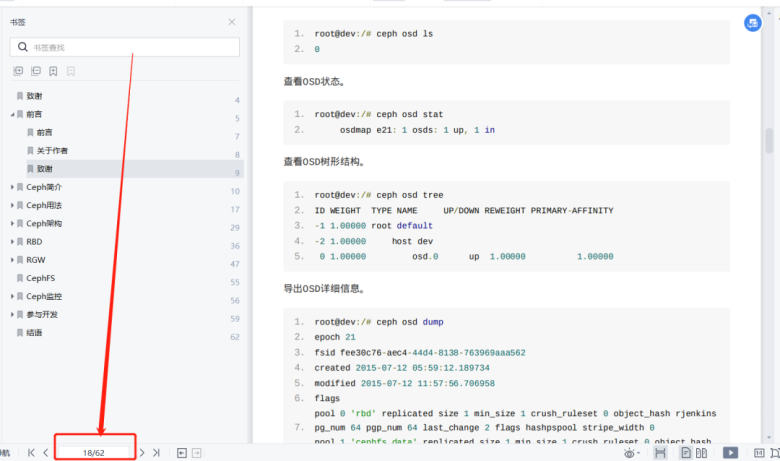Click the code line 'ceph osd stat'
780x461 pixels.
(379, 114)
